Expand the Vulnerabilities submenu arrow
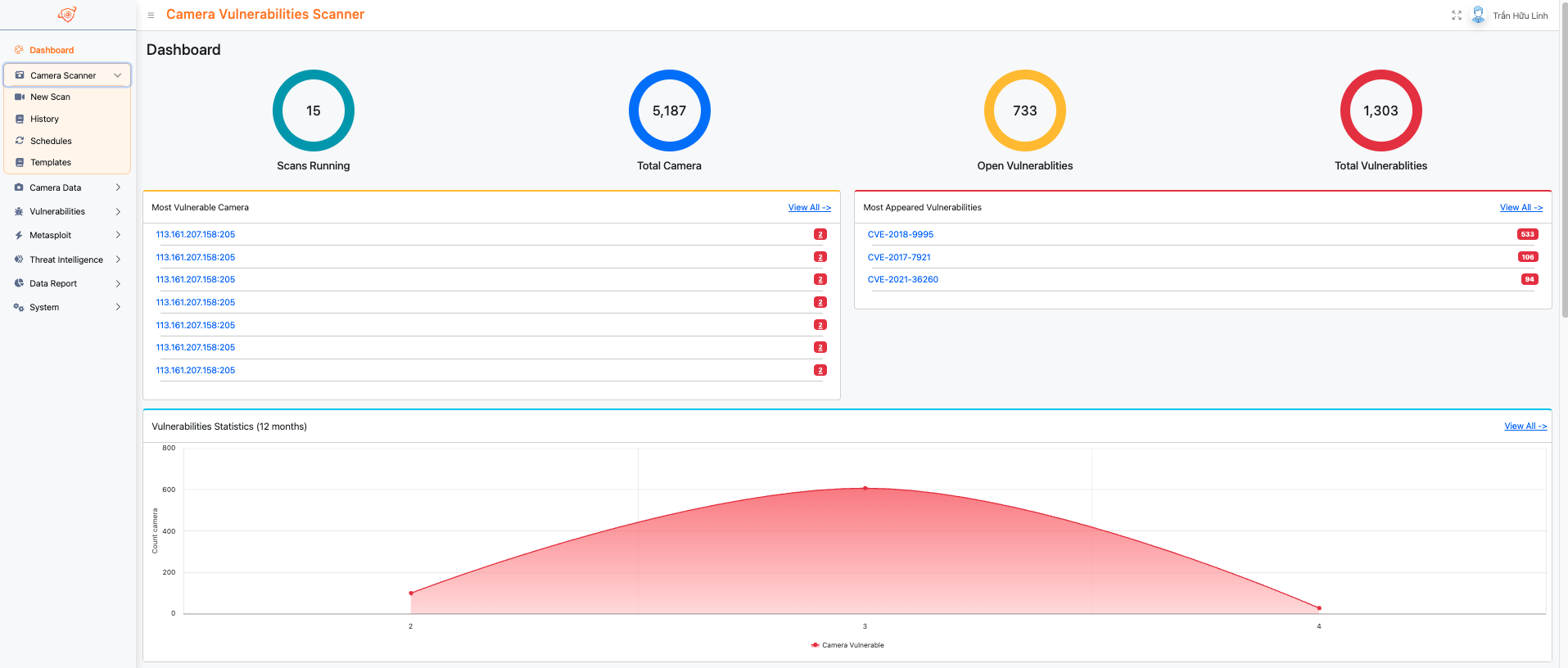1568x668 pixels. (118, 211)
